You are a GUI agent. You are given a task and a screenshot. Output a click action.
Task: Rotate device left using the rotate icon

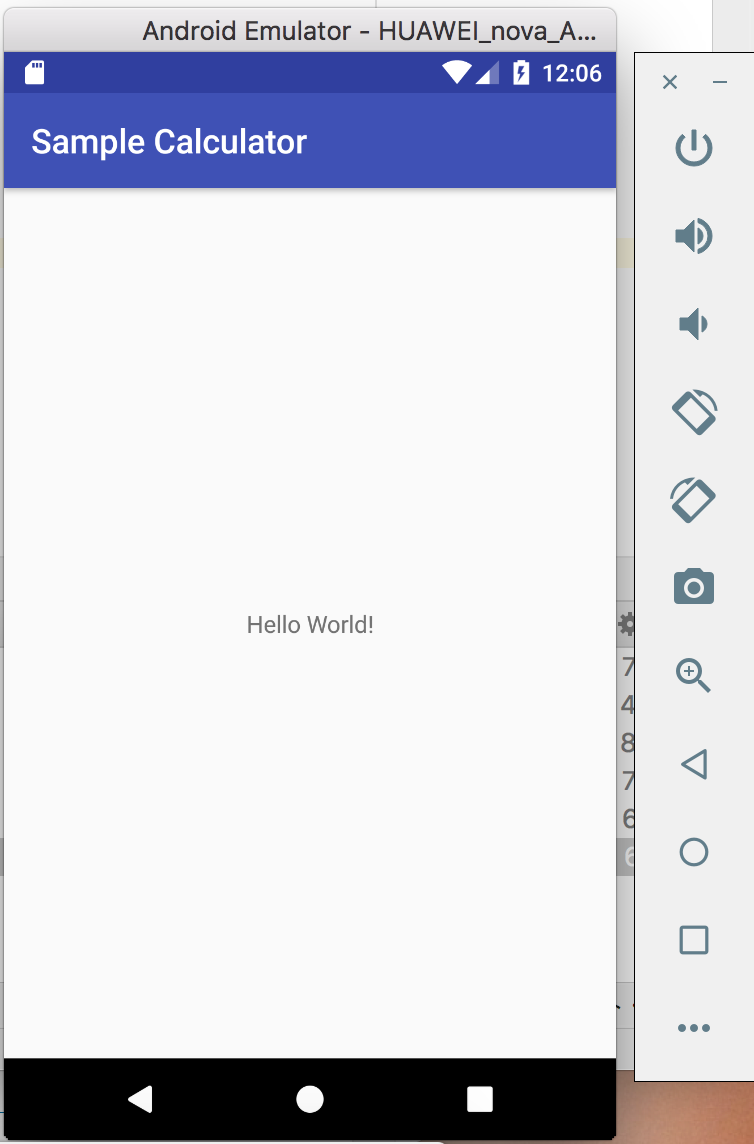pos(694,411)
